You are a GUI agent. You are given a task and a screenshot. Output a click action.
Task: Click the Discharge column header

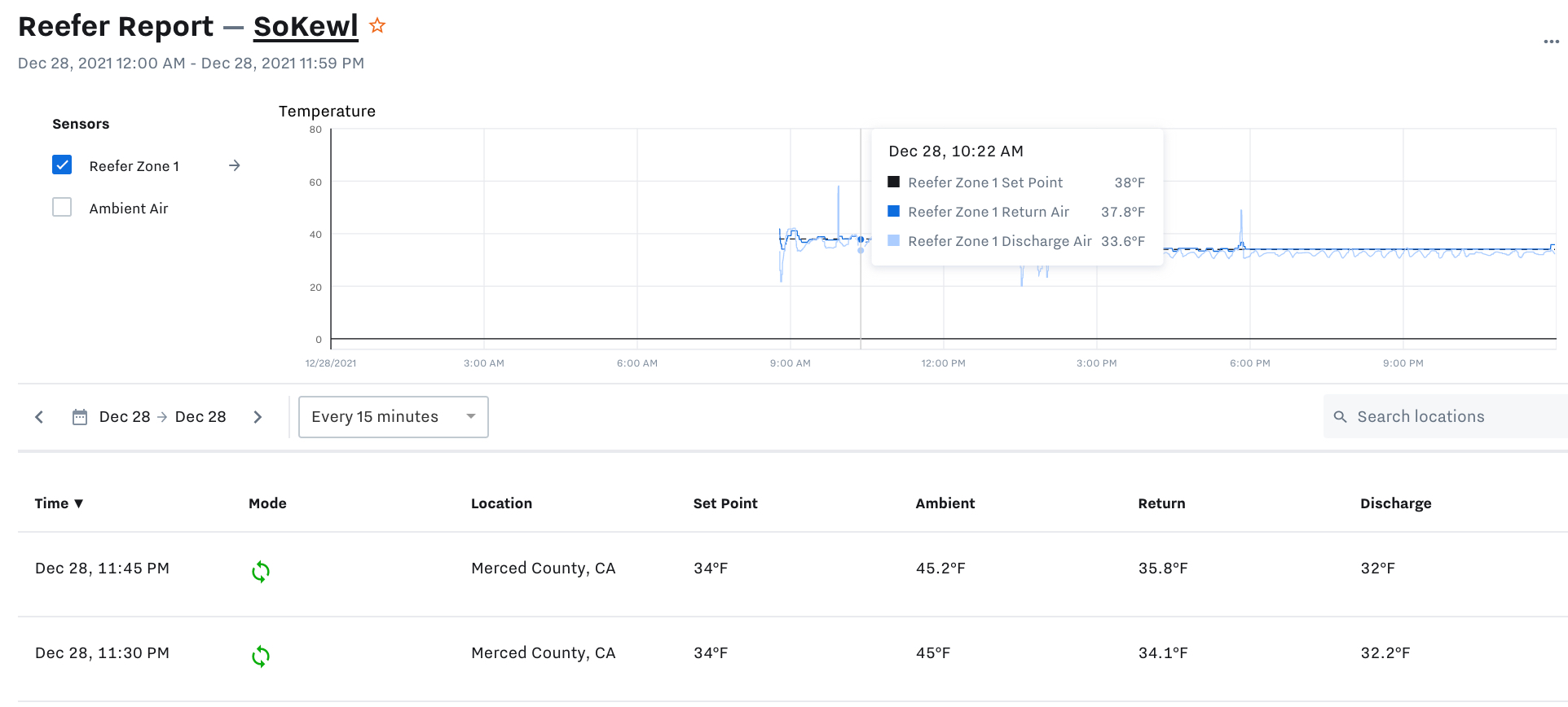tap(1395, 503)
